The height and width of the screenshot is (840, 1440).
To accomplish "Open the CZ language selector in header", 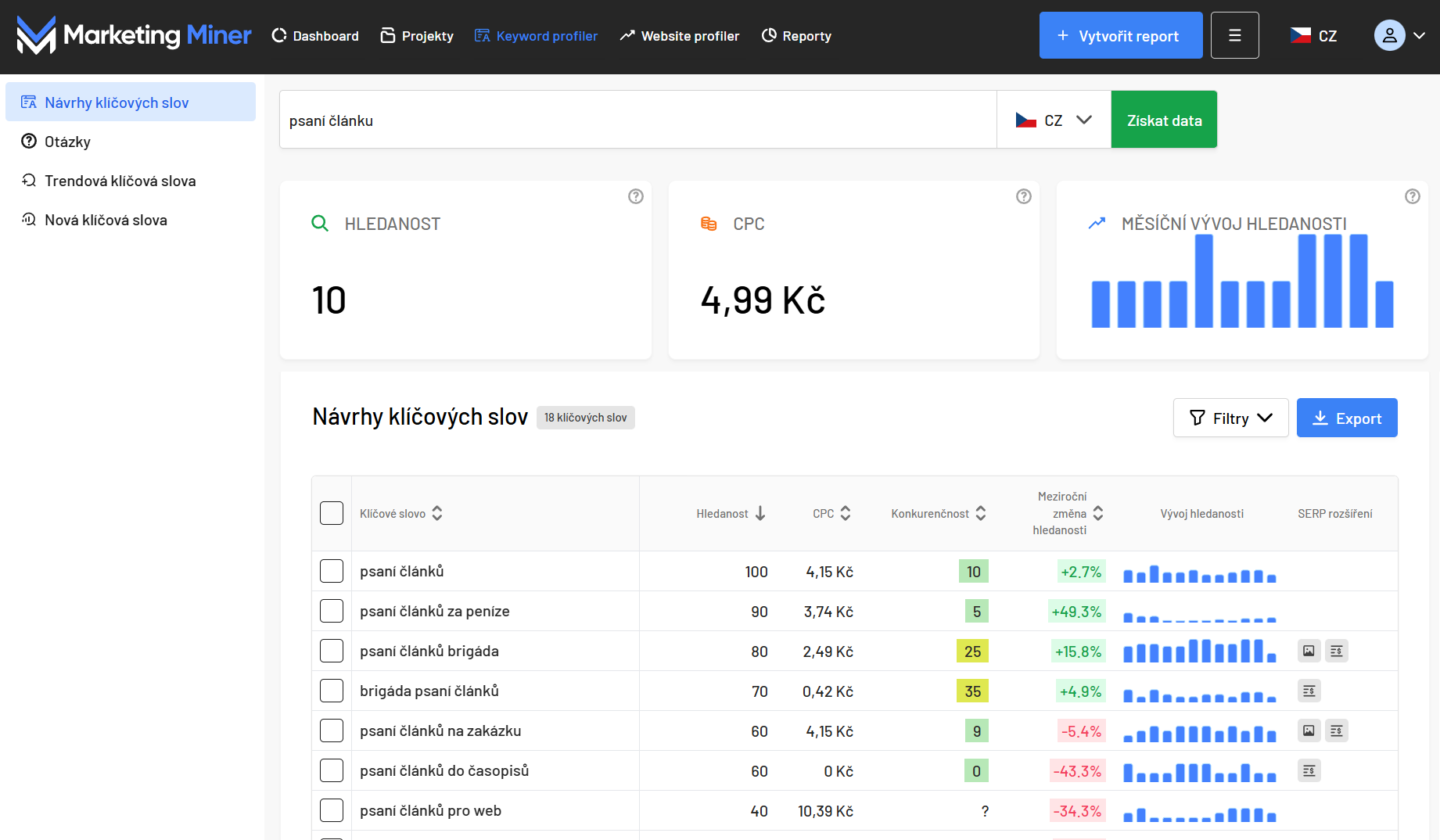I will tap(1314, 35).
